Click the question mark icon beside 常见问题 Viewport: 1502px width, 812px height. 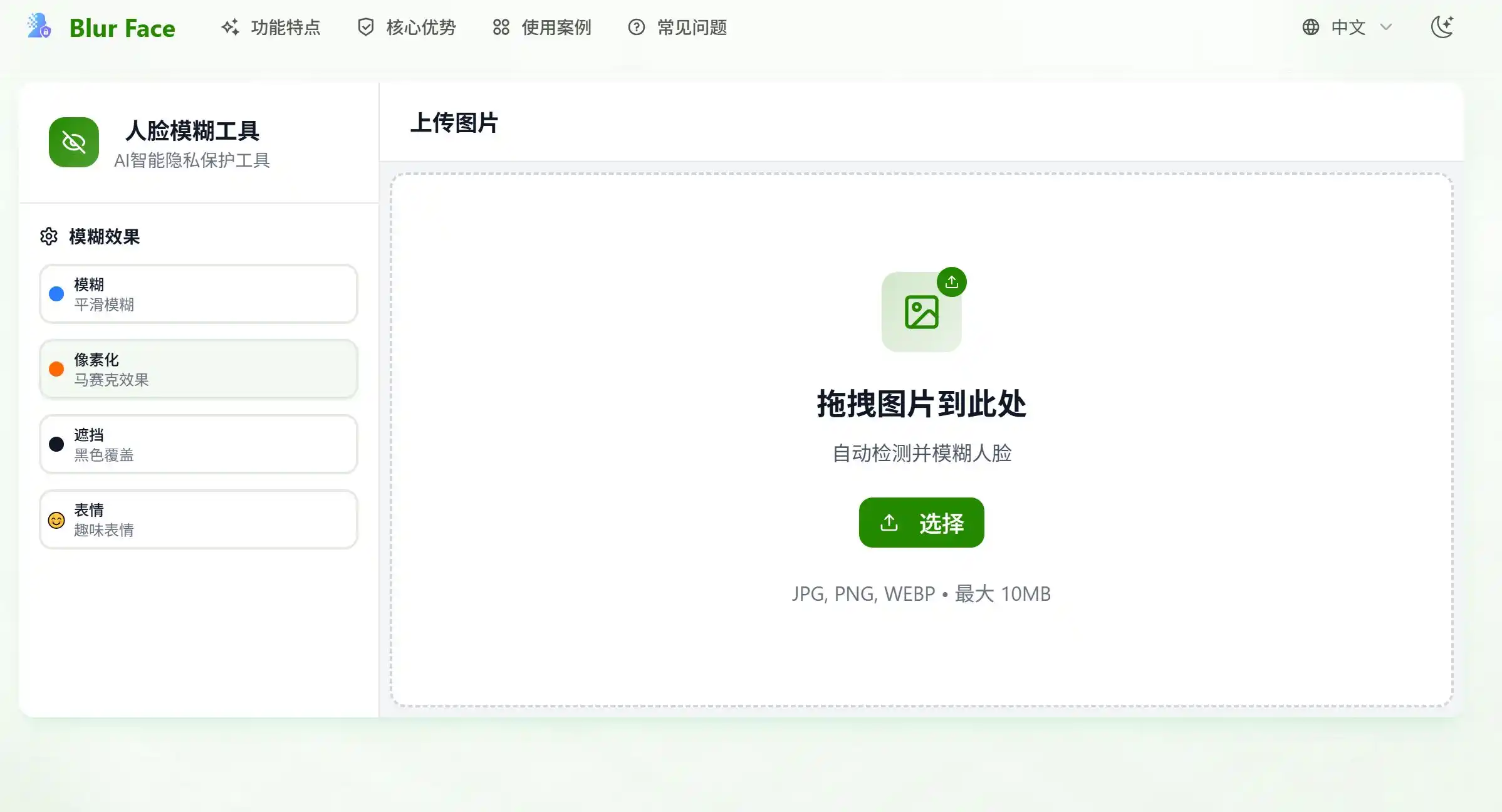pyautogui.click(x=637, y=27)
